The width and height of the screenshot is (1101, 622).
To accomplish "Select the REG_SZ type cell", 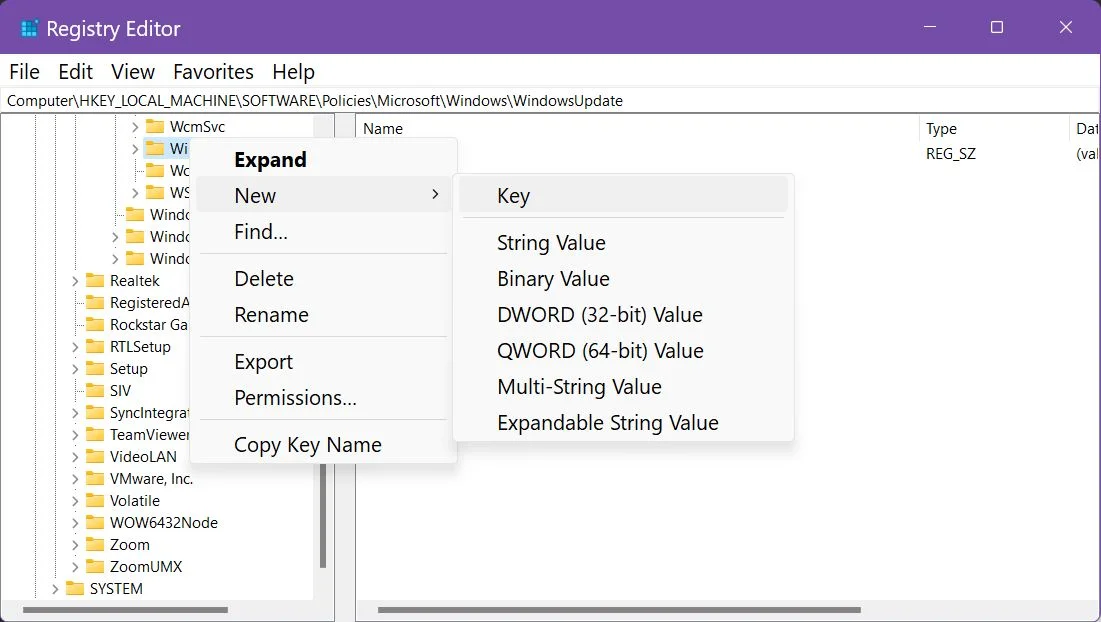I will click(951, 154).
